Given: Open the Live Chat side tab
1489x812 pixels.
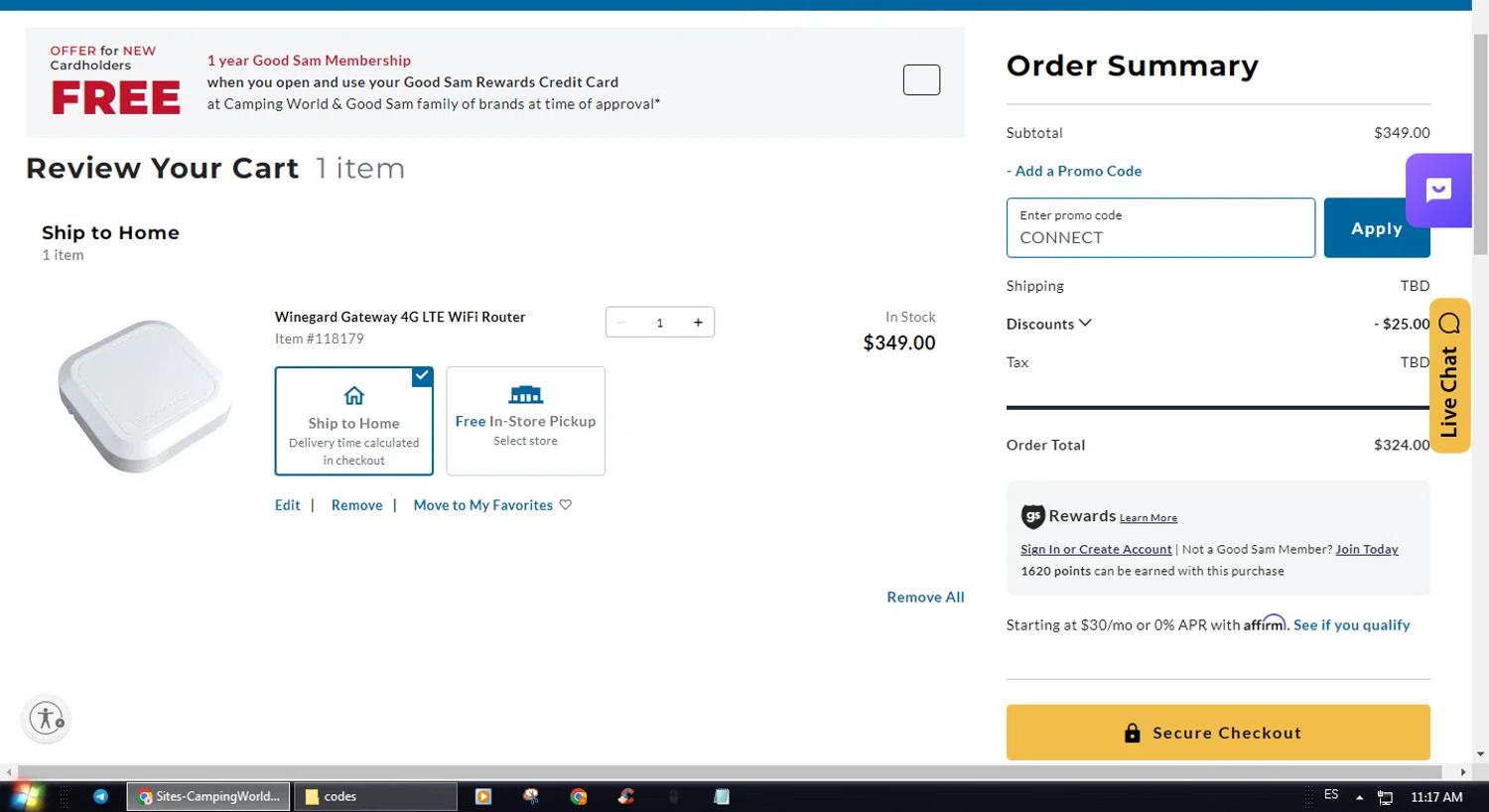Looking at the screenshot, I should pos(1449,375).
